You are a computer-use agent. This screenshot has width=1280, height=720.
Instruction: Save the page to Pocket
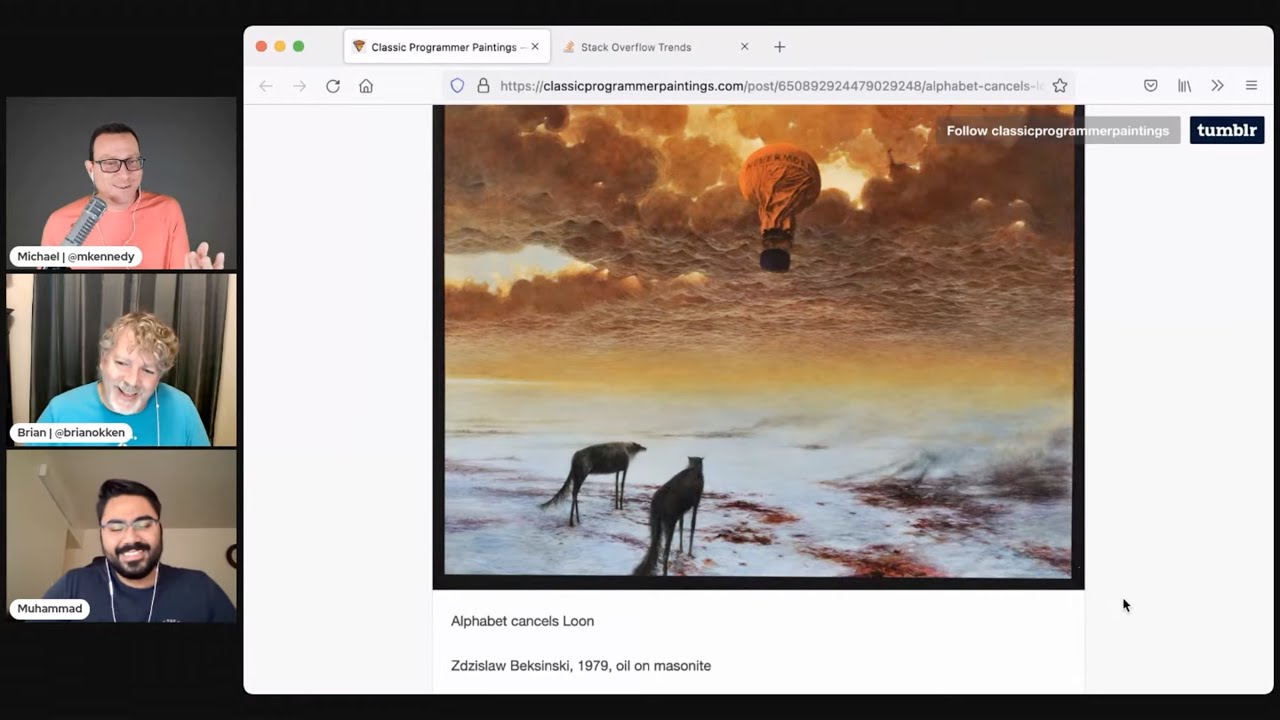click(1150, 86)
